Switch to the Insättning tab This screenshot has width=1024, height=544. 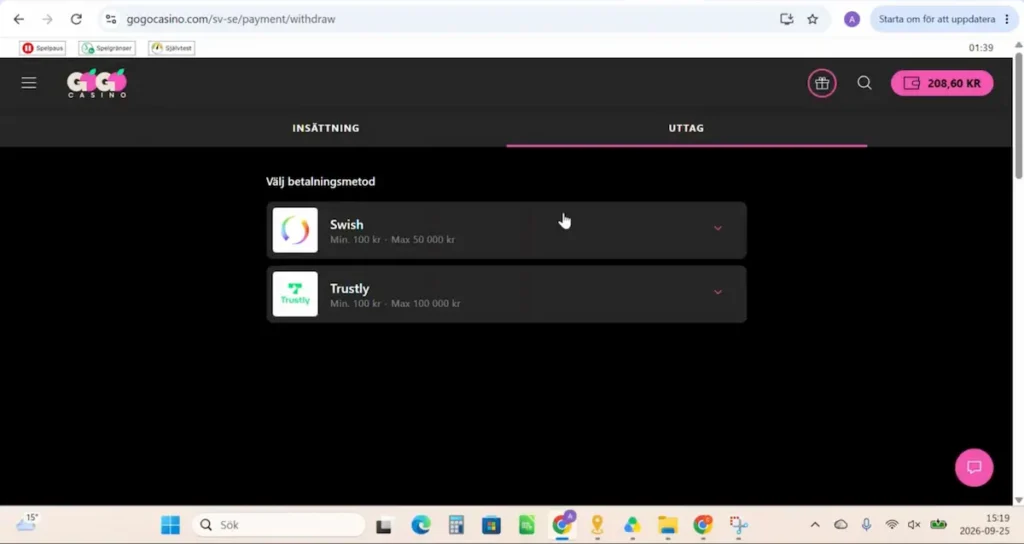click(326, 128)
